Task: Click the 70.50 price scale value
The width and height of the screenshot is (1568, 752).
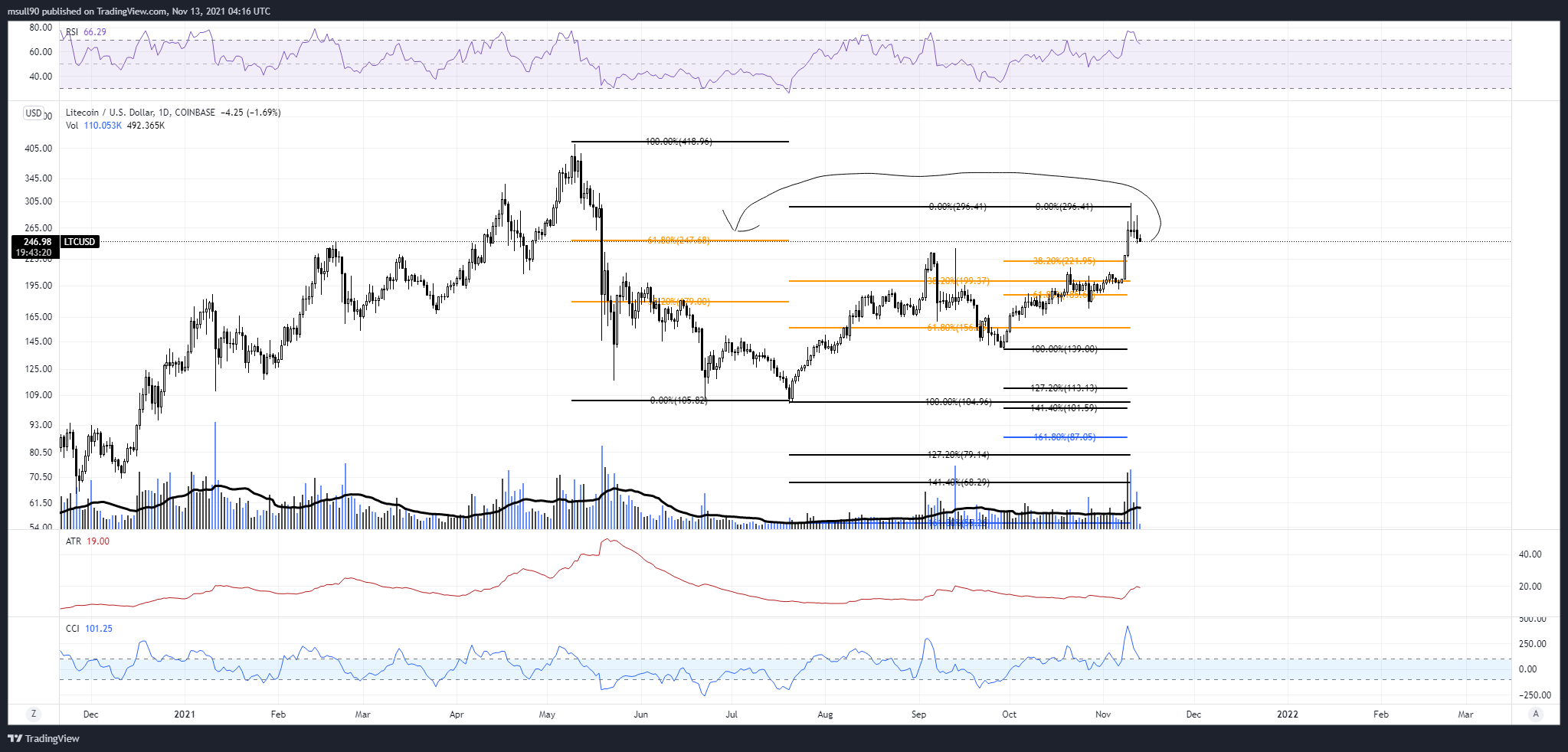Action: point(42,477)
